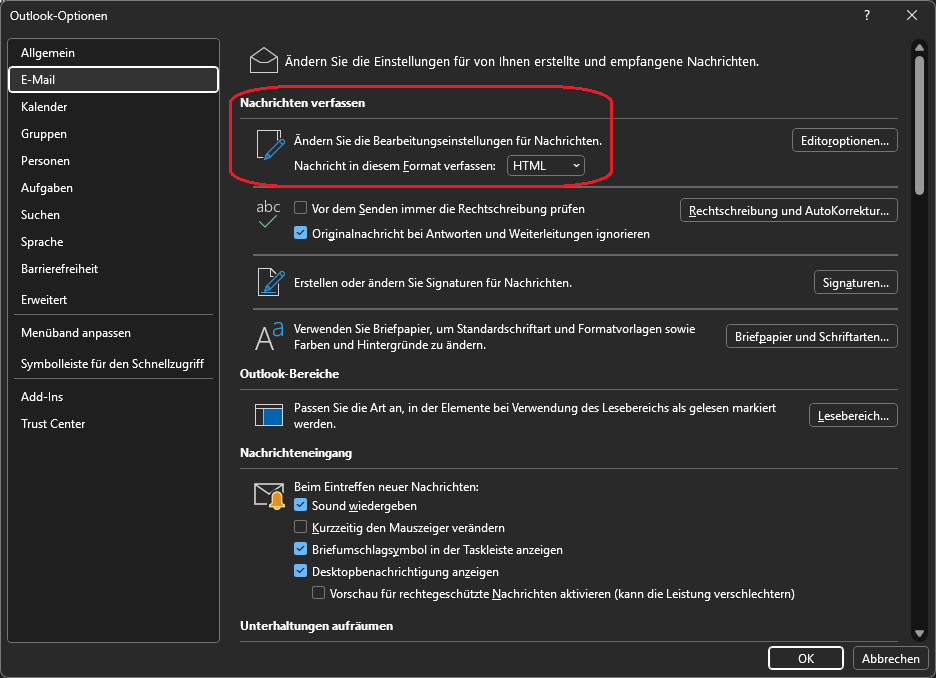Click the label Nachricht in diesem Format verfassen
Viewport: 936px width, 678px height.
(x=395, y=166)
